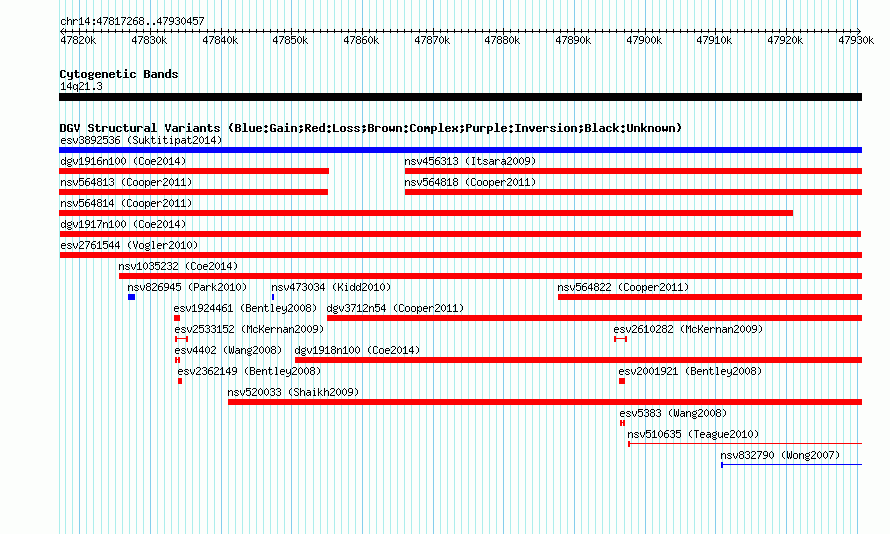The width and height of the screenshot is (890, 534).
Task: Open nsv520033 (Shaikh2009) label
Action: click(293, 392)
